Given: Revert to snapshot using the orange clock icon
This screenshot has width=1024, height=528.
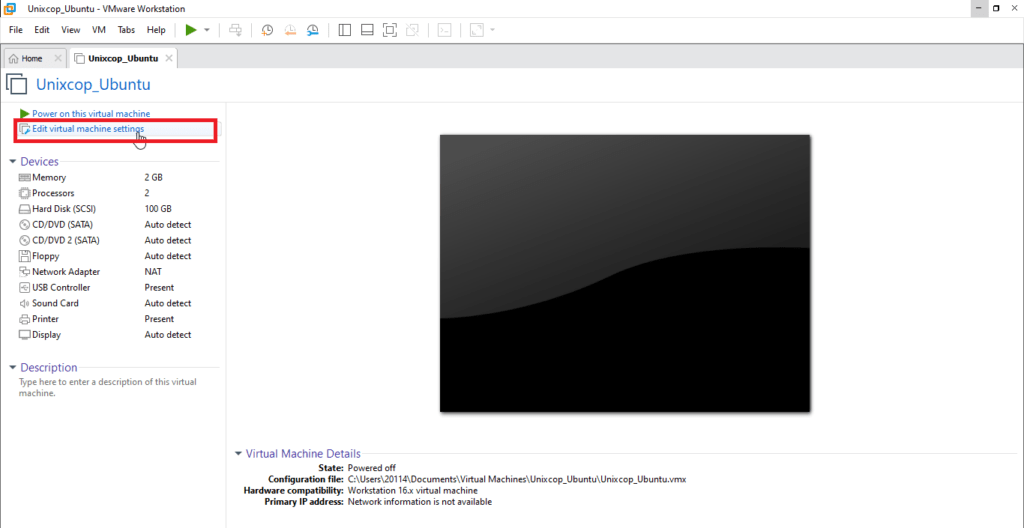Looking at the screenshot, I should (x=290, y=30).
